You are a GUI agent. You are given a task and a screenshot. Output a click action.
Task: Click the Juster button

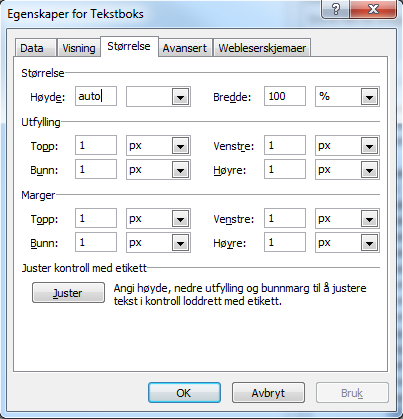[x=68, y=293]
